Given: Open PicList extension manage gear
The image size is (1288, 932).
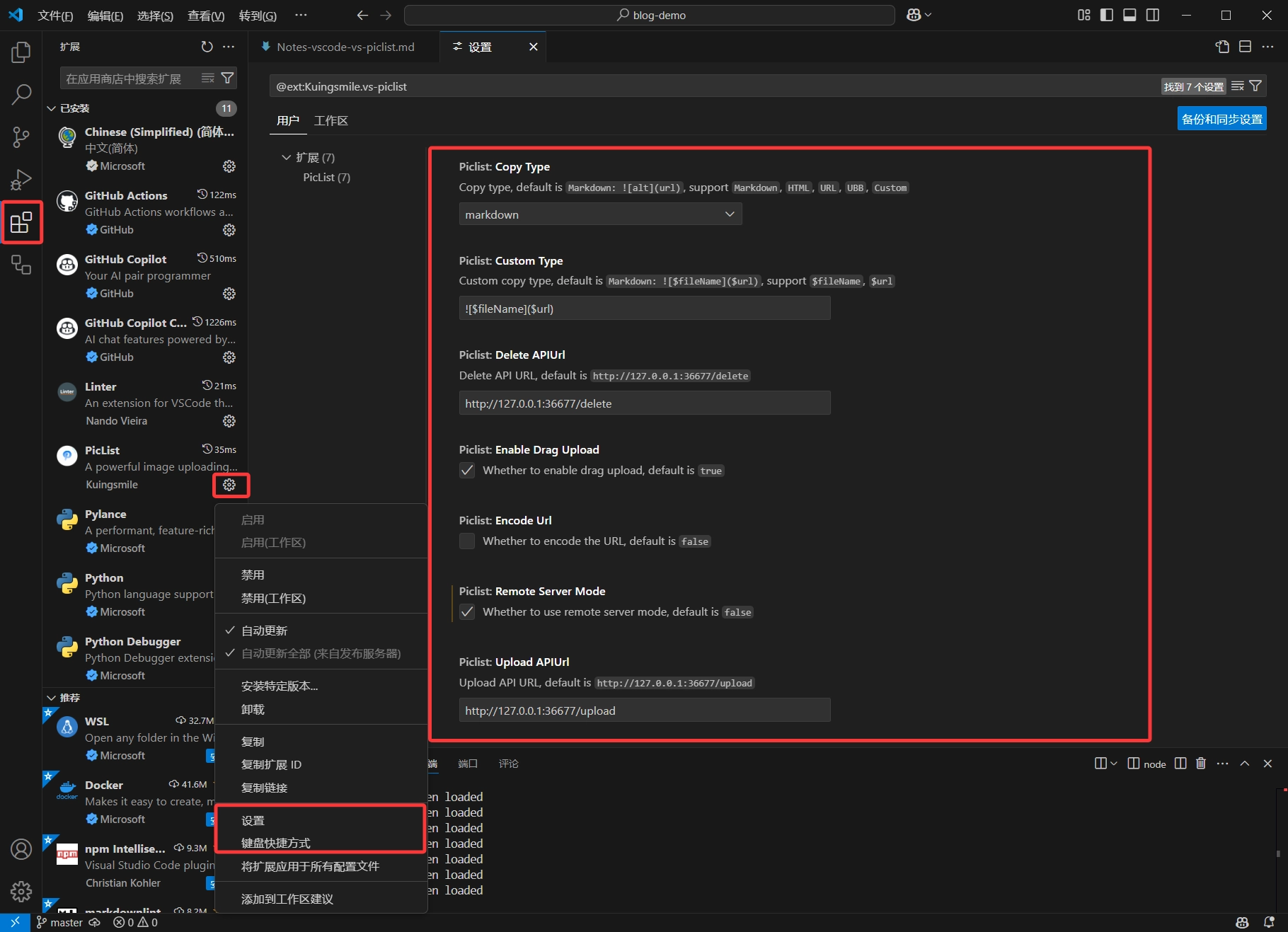Looking at the screenshot, I should click(229, 485).
